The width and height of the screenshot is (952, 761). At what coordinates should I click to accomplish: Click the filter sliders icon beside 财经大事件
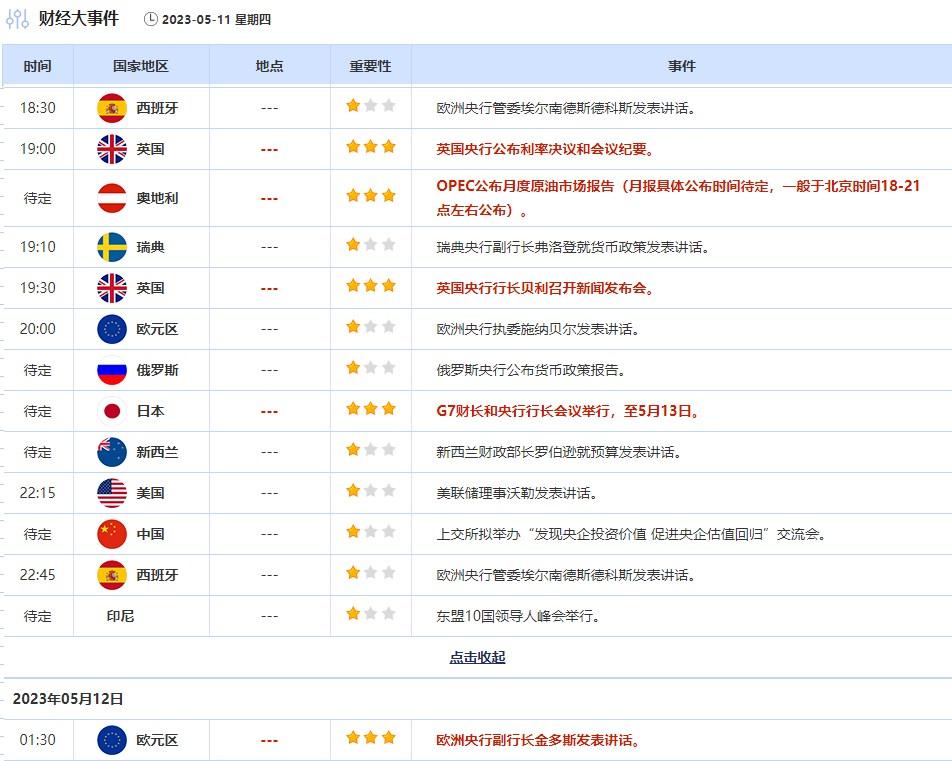(17, 19)
